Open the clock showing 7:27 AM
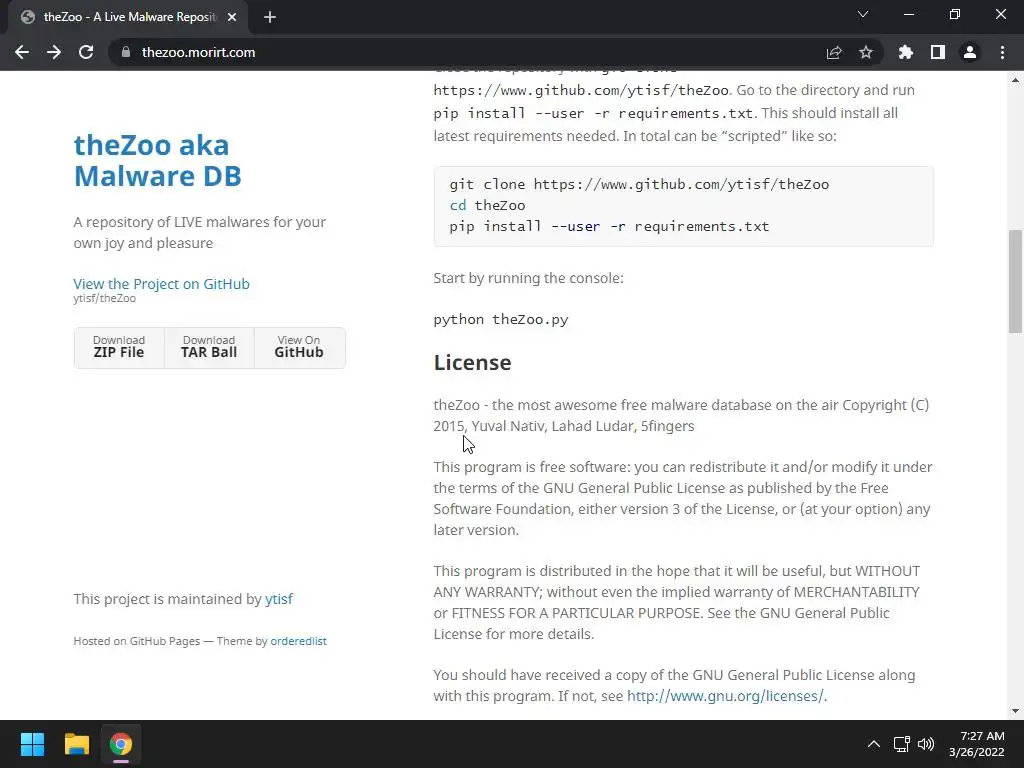Screen dimensions: 1024x768 point(976,744)
